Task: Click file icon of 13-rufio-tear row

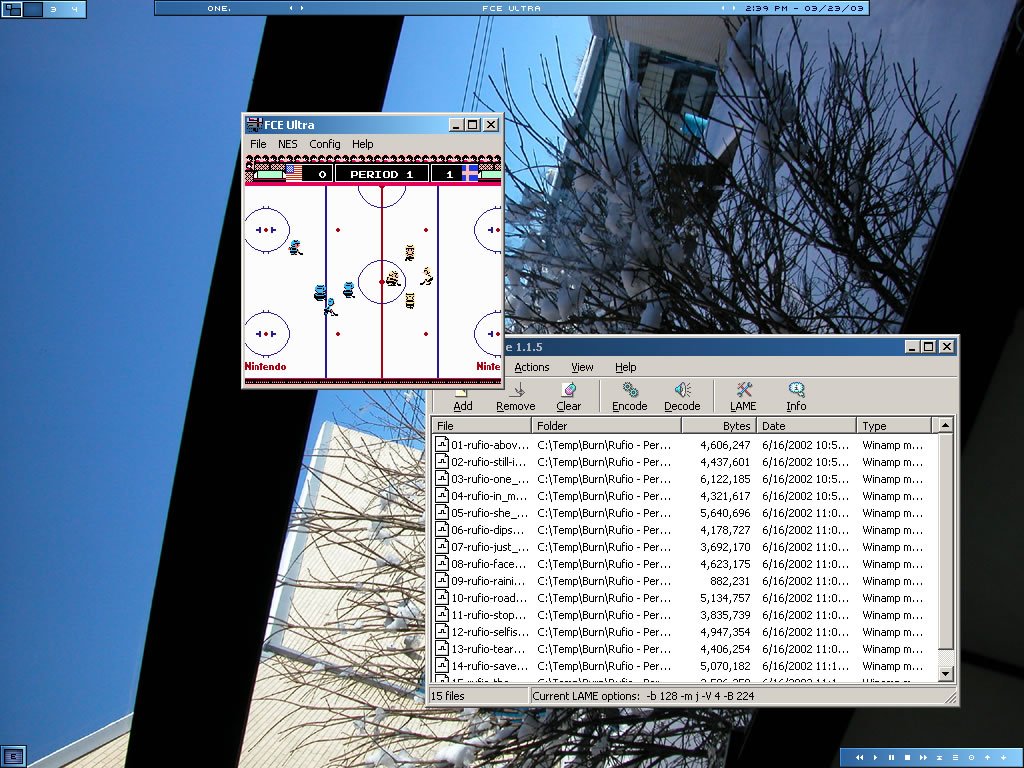Action: tap(442, 648)
